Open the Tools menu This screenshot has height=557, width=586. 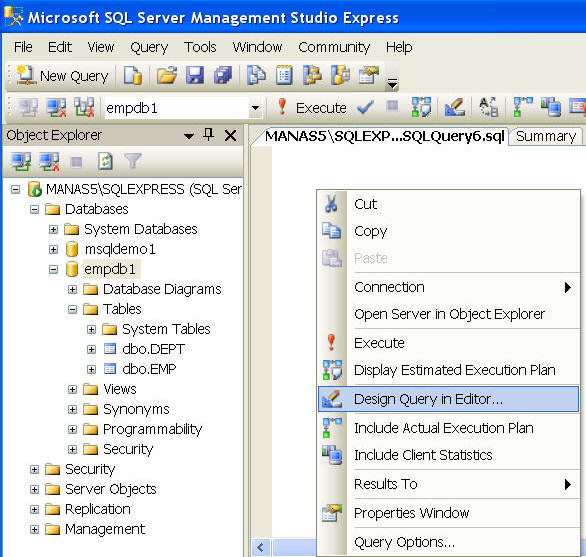pos(200,47)
